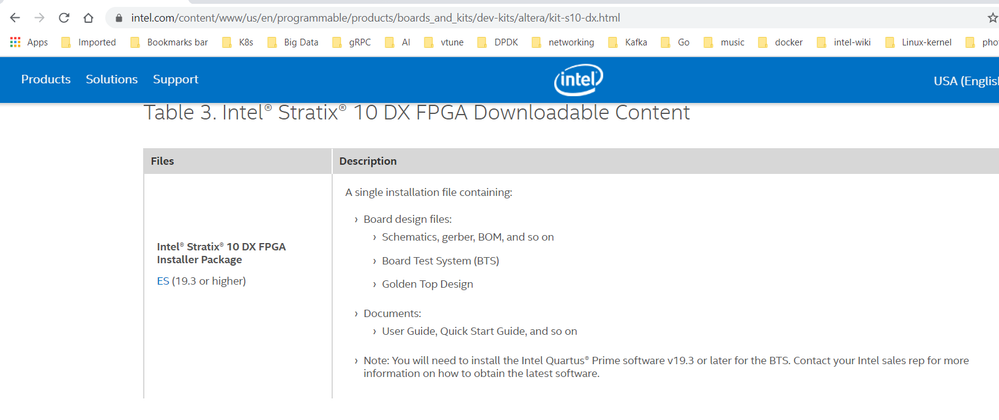The image size is (999, 420).
Task: Open the Apps grid shortcut
Action: pyautogui.click(x=29, y=43)
